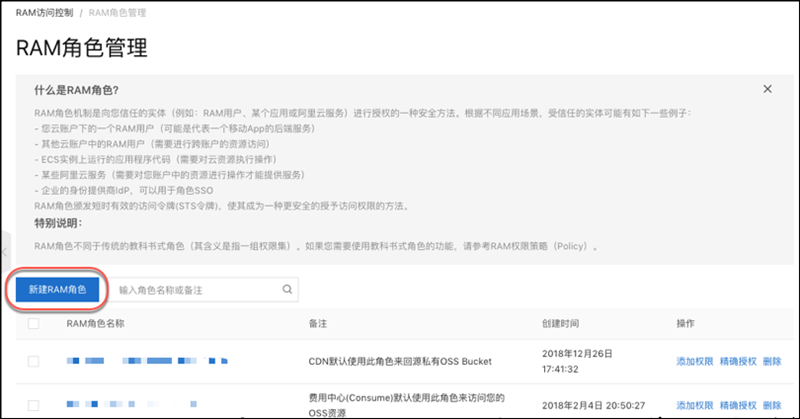Toggle the select-all checkbox in table header
The height and width of the screenshot is (419, 800).
tap(34, 324)
